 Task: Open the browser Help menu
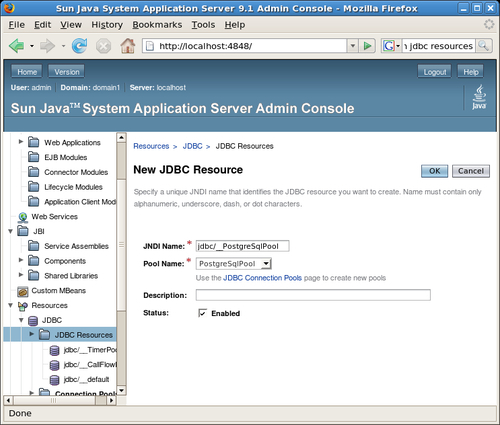[x=234, y=25]
